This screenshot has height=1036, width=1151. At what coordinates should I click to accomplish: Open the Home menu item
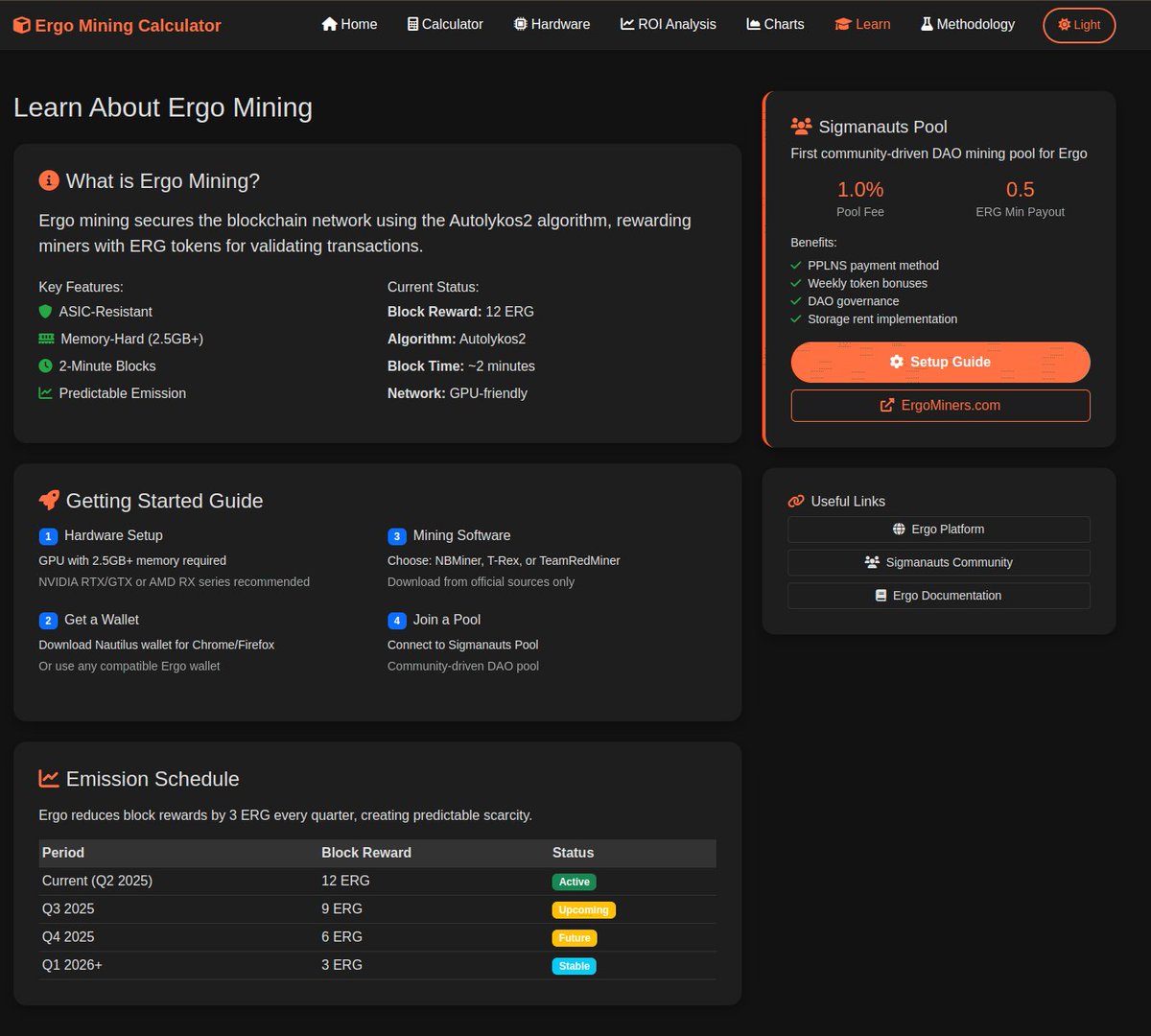point(349,24)
